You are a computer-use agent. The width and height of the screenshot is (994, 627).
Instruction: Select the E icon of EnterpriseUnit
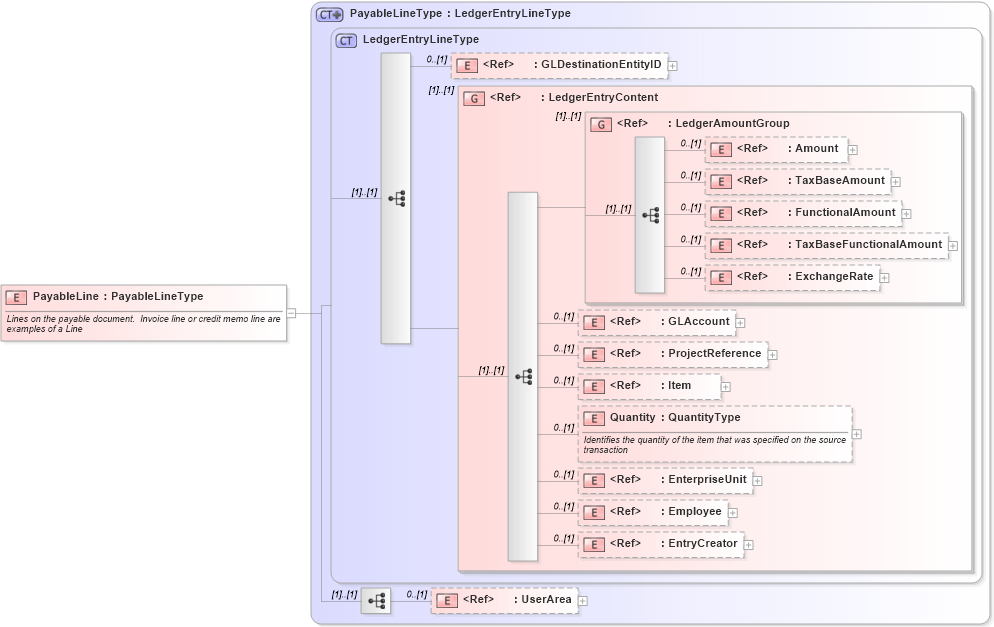tap(592, 480)
